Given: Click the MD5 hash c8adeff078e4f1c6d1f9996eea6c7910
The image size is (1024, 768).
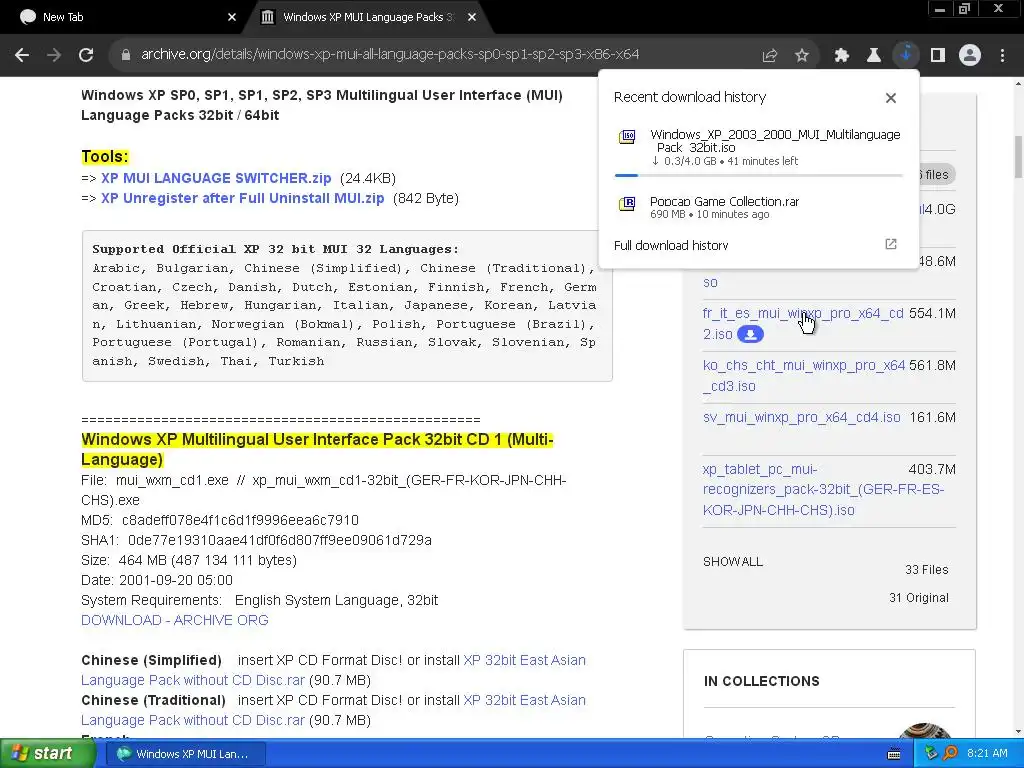Looking at the screenshot, I should pos(240,520).
